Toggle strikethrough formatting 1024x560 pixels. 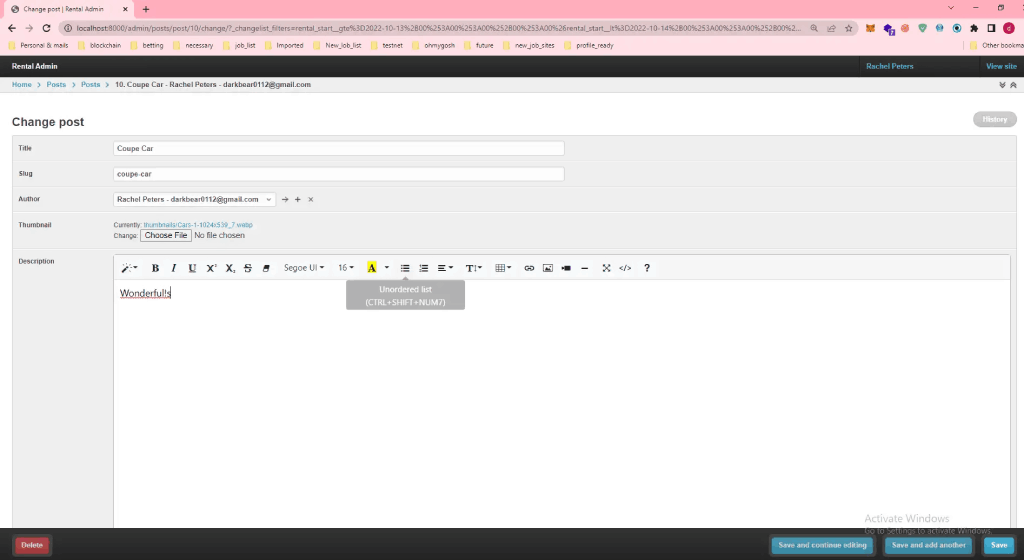248,268
